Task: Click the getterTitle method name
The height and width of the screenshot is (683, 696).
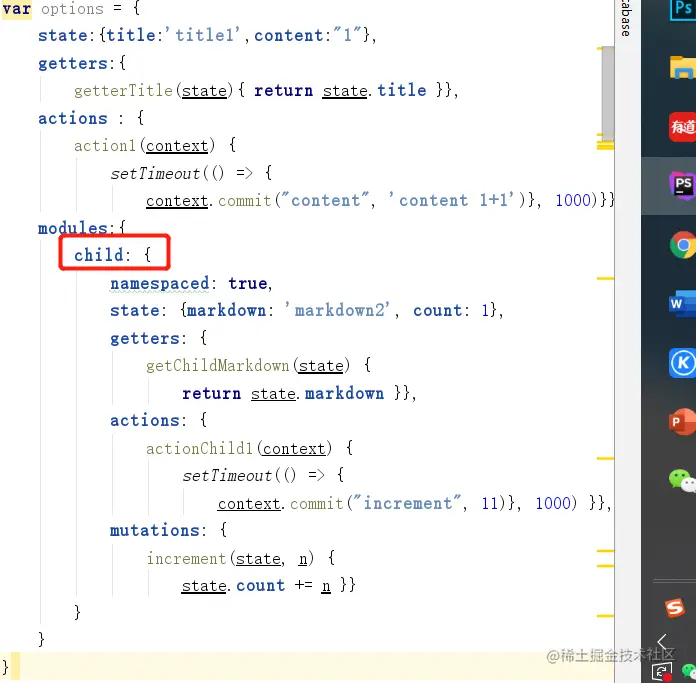Action: pos(123,91)
